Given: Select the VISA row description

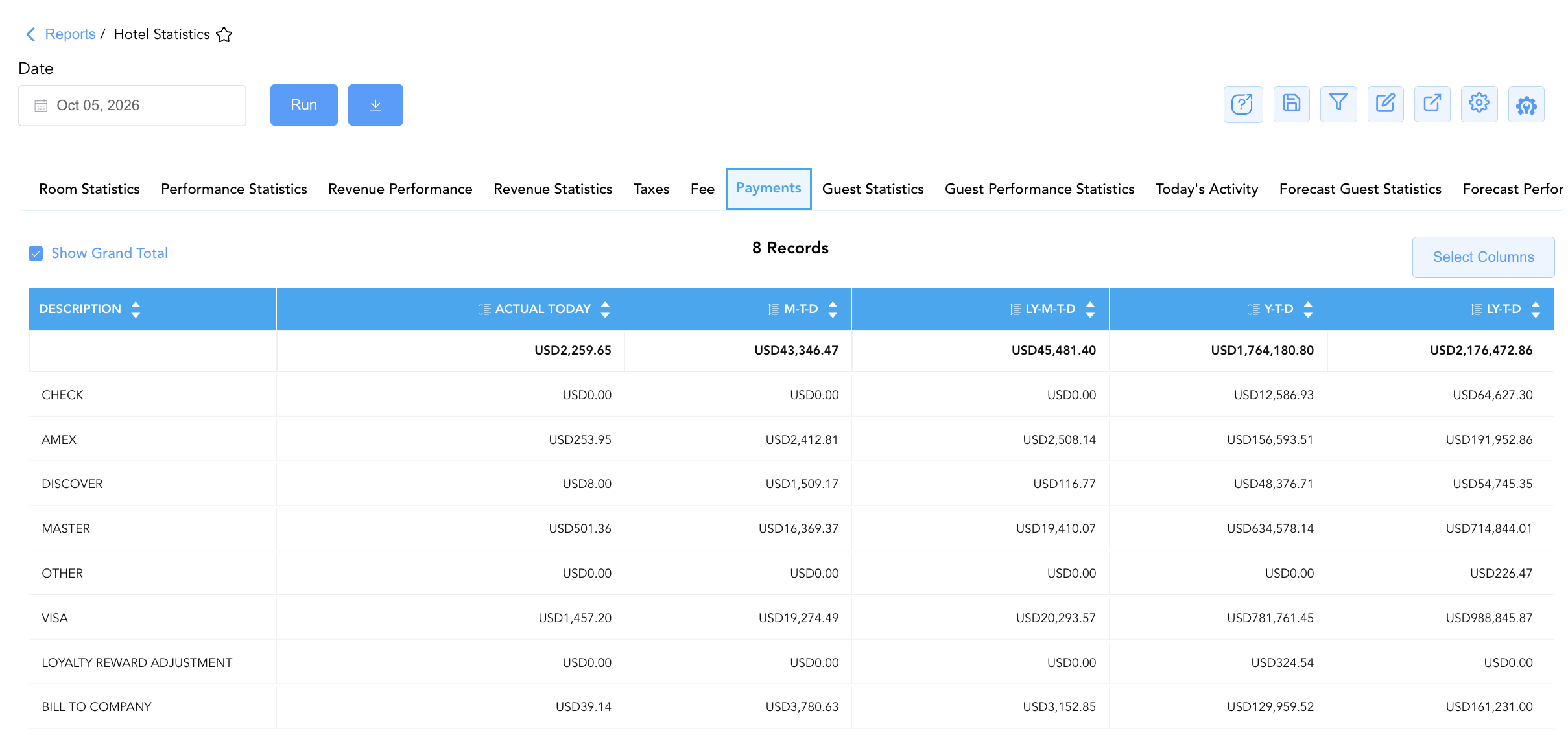Looking at the screenshot, I should [x=55, y=618].
